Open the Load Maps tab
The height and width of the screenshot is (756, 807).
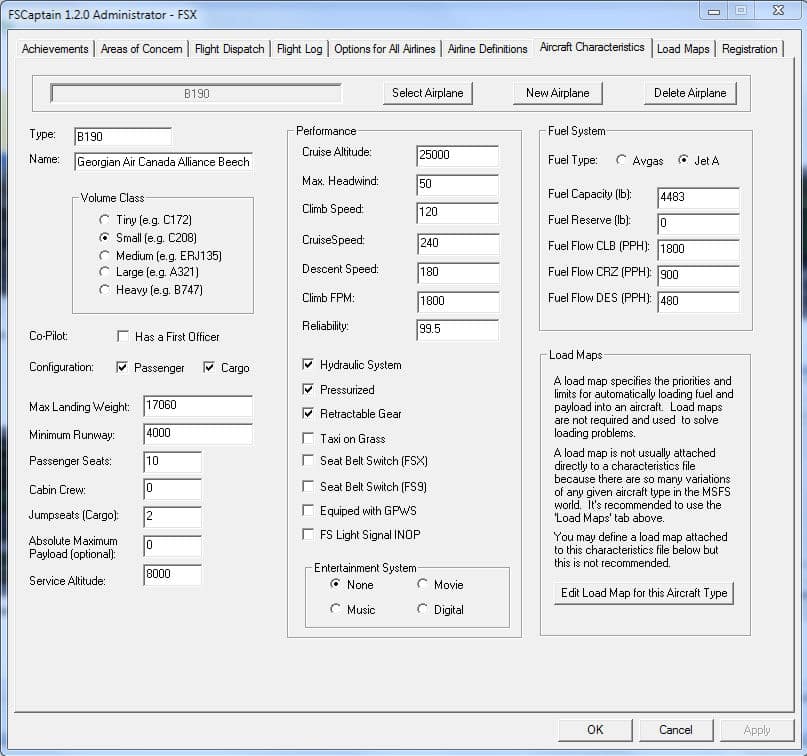(682, 49)
